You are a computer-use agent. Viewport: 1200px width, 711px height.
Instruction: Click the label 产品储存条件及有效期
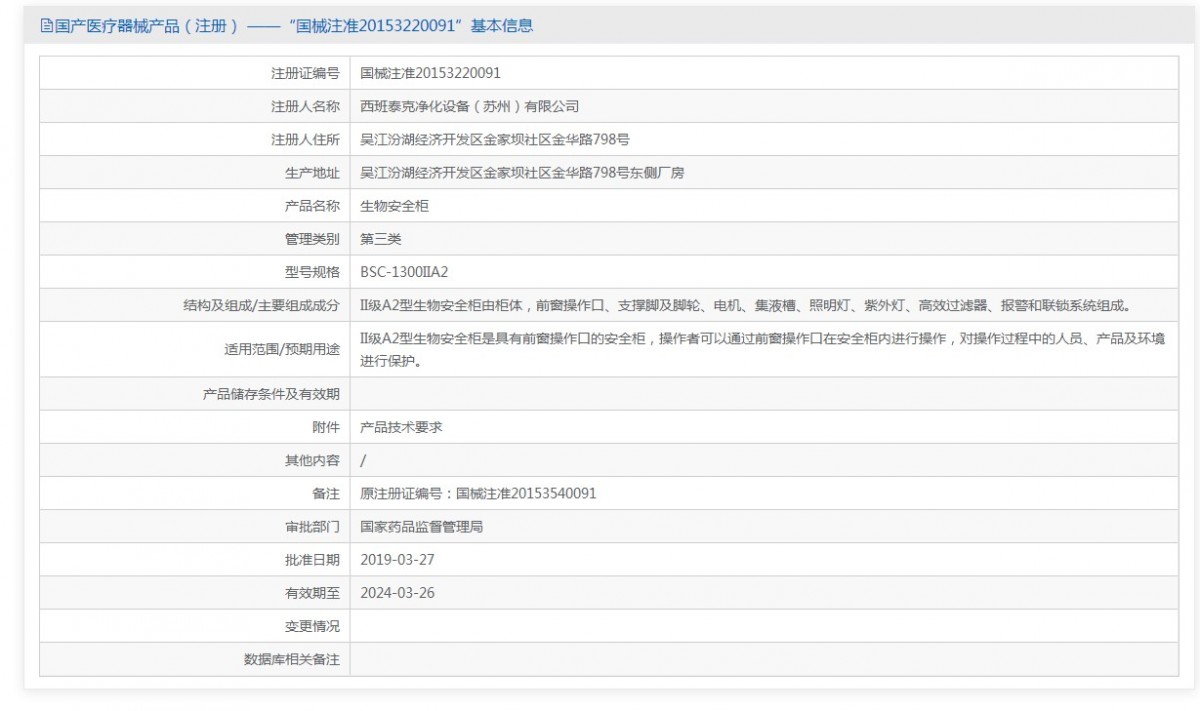271,394
